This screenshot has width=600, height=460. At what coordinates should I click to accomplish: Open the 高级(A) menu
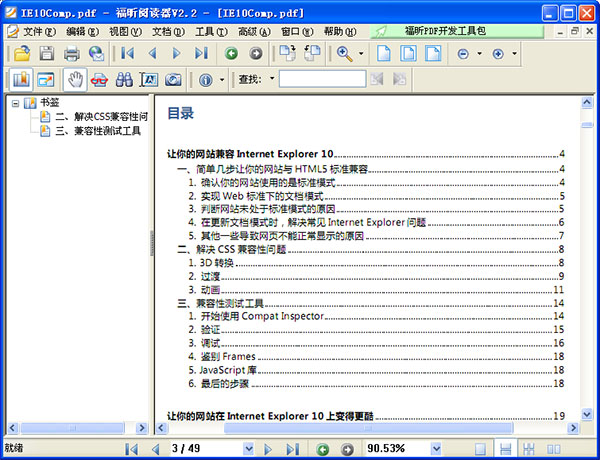pyautogui.click(x=254, y=31)
